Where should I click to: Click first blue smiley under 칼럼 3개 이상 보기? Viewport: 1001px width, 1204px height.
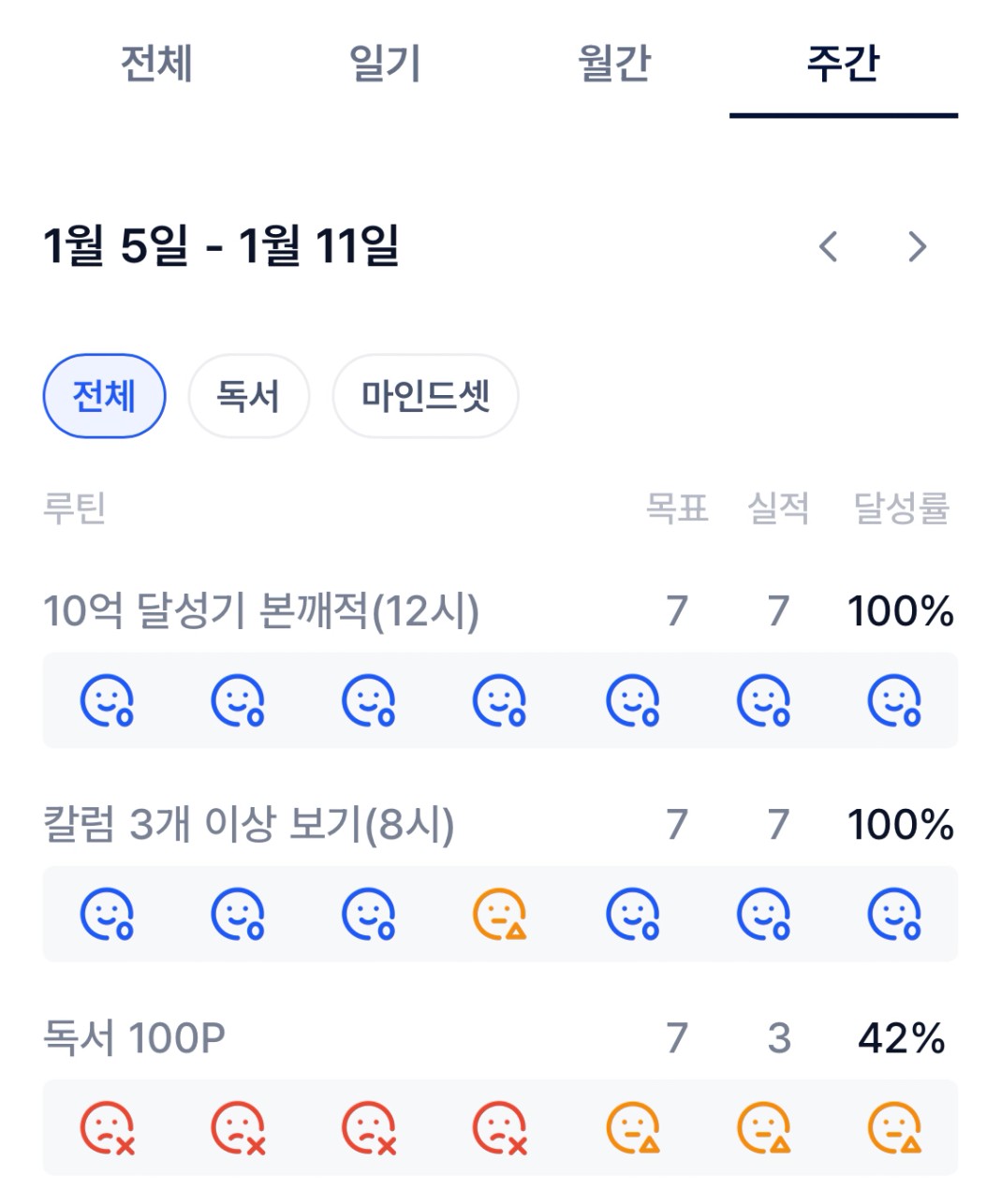click(x=107, y=914)
